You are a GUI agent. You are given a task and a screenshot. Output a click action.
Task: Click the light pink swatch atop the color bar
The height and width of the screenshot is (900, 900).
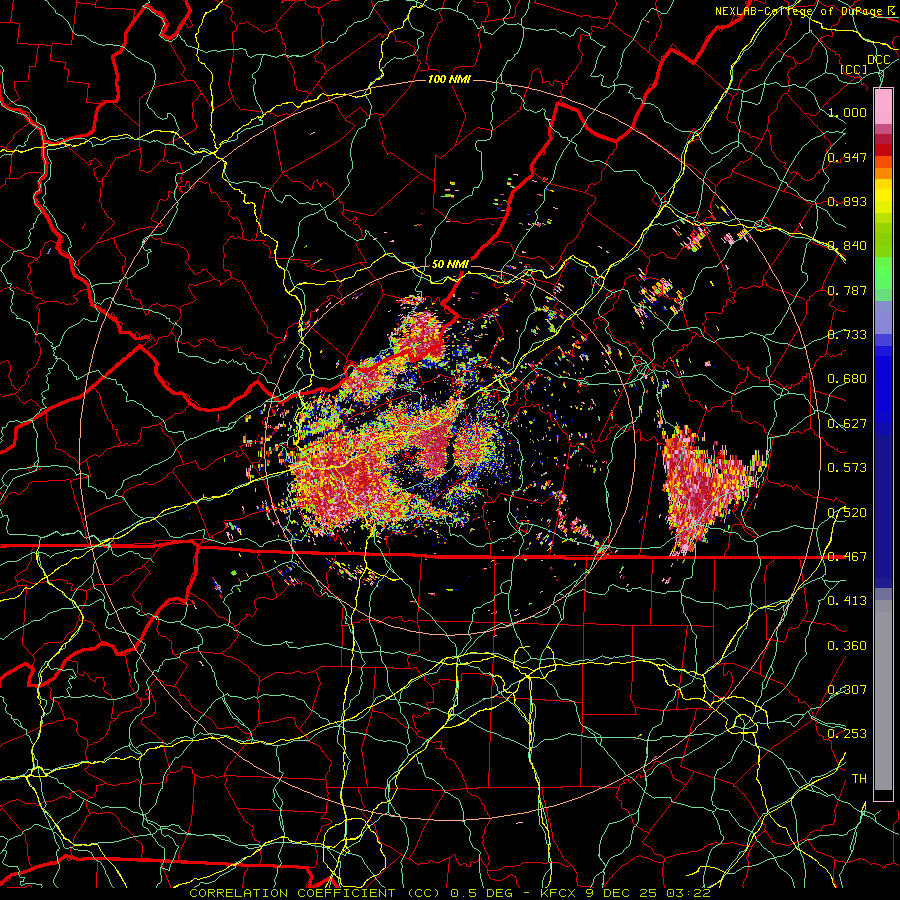click(883, 106)
